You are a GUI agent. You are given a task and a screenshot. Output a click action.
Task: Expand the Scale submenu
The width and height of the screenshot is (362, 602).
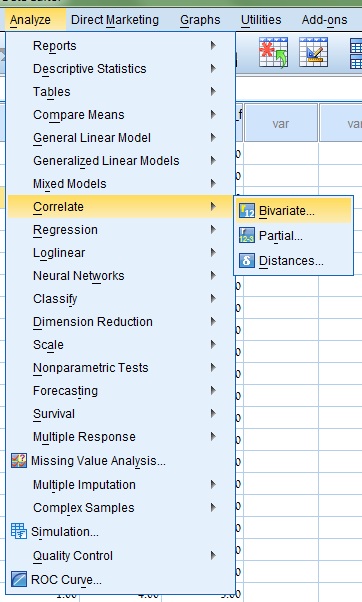click(121, 345)
